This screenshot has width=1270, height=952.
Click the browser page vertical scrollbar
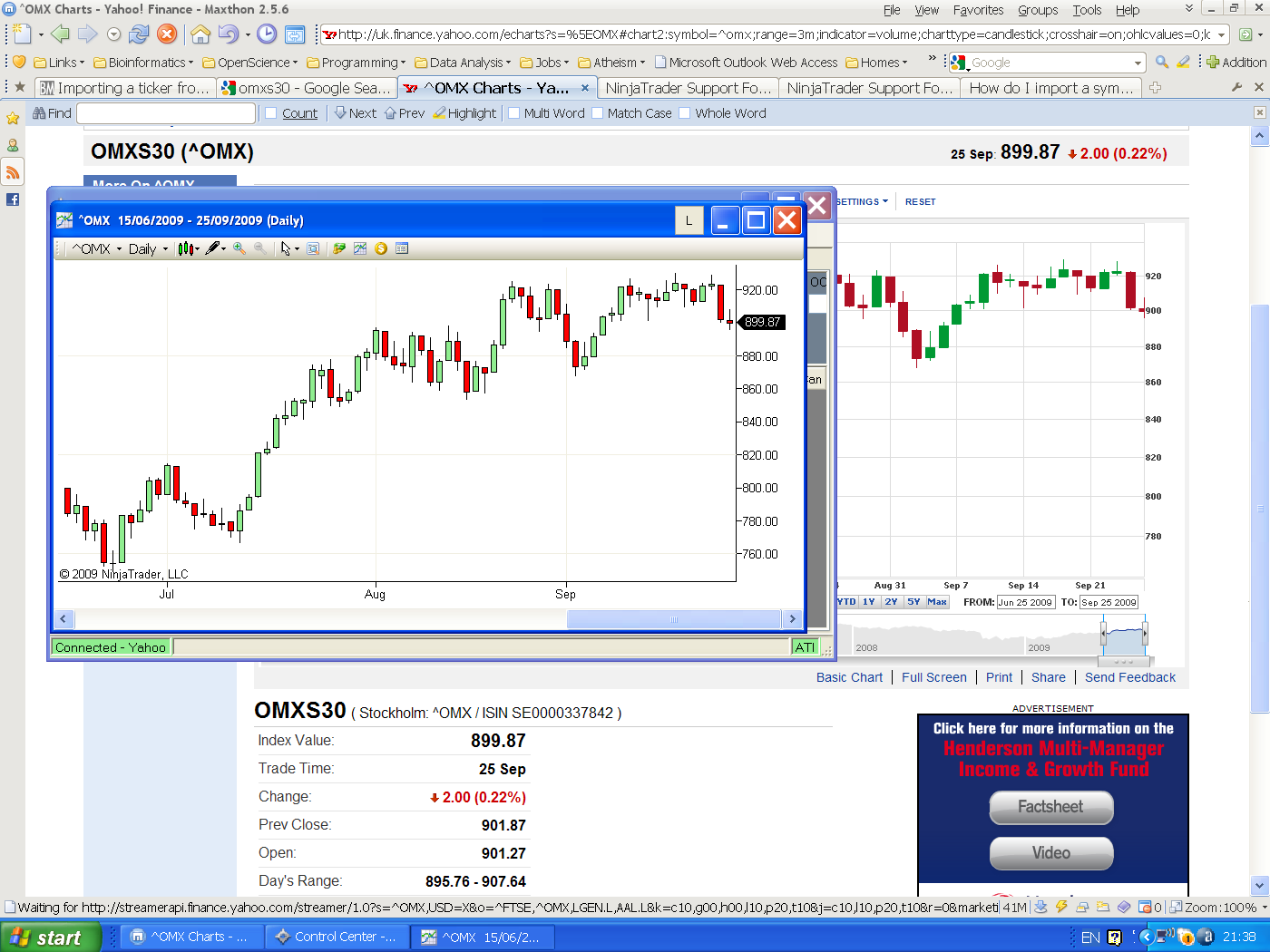coord(1259,510)
